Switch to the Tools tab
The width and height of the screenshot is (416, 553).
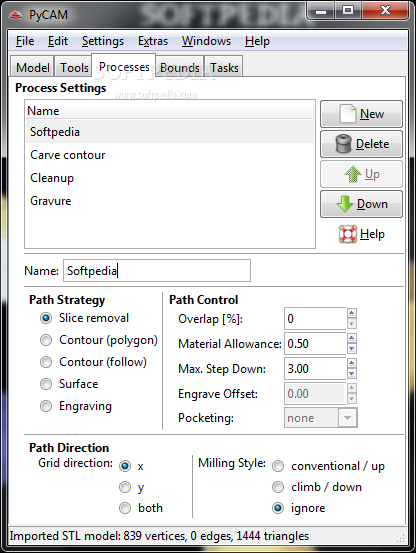click(74, 67)
